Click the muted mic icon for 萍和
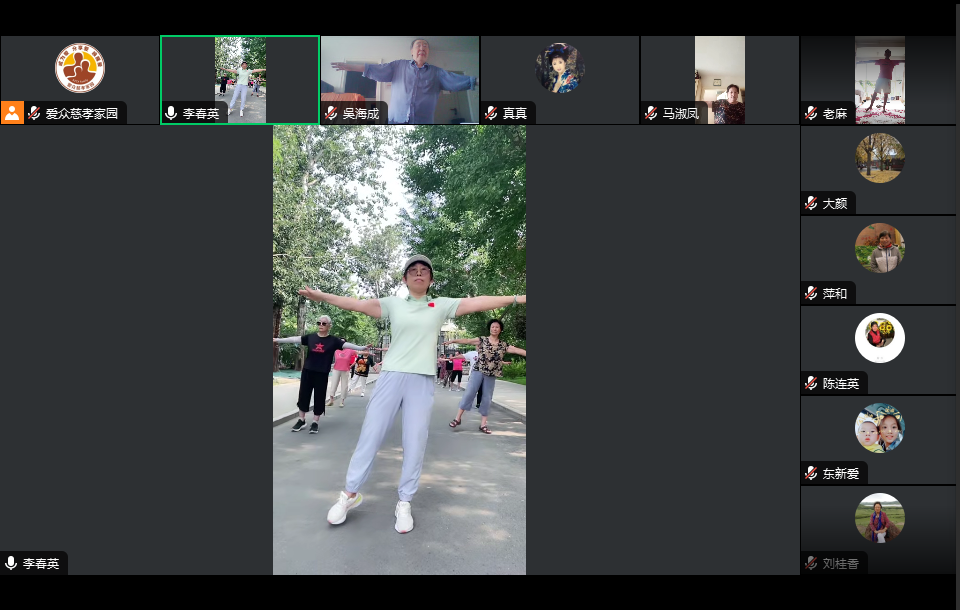This screenshot has width=960, height=610. click(x=811, y=293)
